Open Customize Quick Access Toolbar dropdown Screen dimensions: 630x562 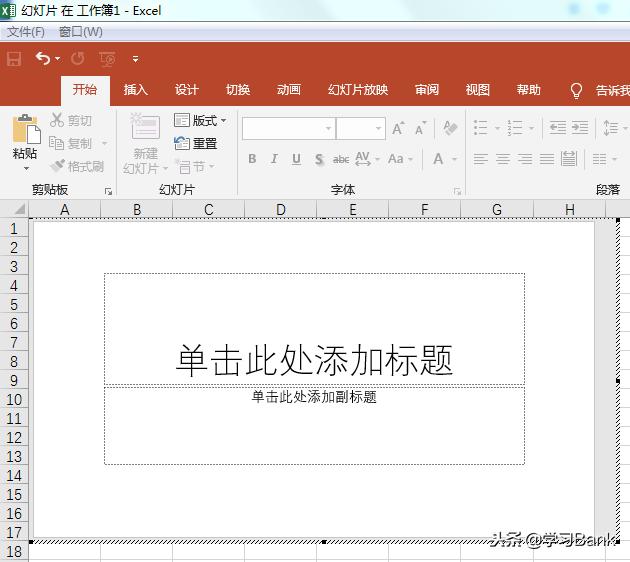click(x=135, y=59)
